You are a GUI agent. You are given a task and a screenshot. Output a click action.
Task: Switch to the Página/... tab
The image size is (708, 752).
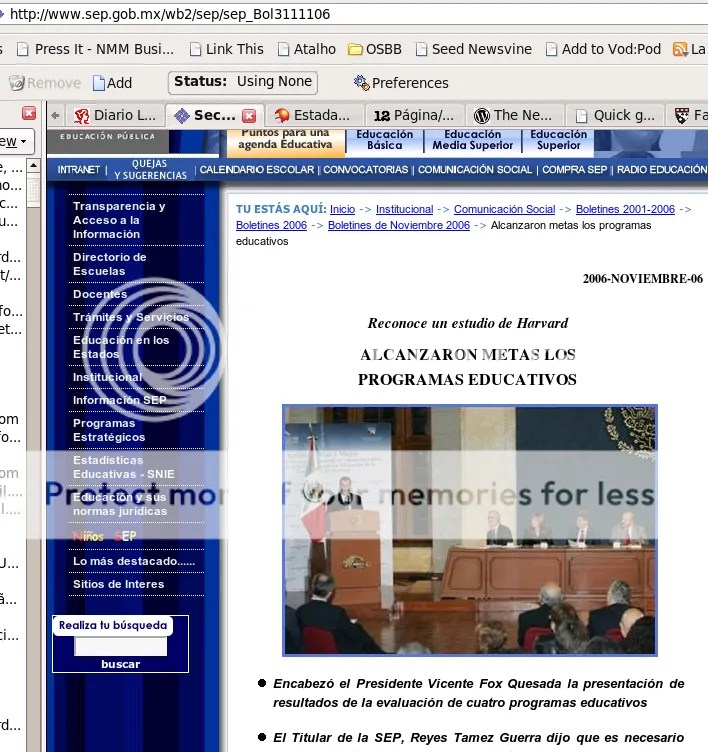point(415,115)
